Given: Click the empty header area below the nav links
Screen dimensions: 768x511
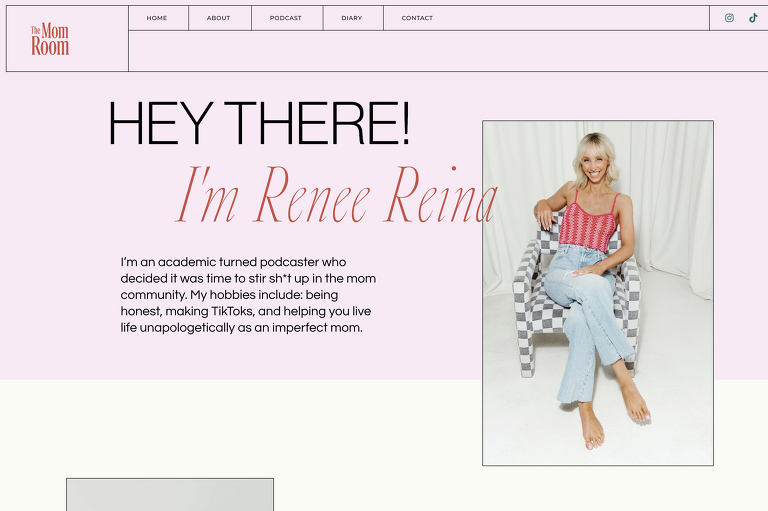Looking at the screenshot, I should click(x=418, y=51).
